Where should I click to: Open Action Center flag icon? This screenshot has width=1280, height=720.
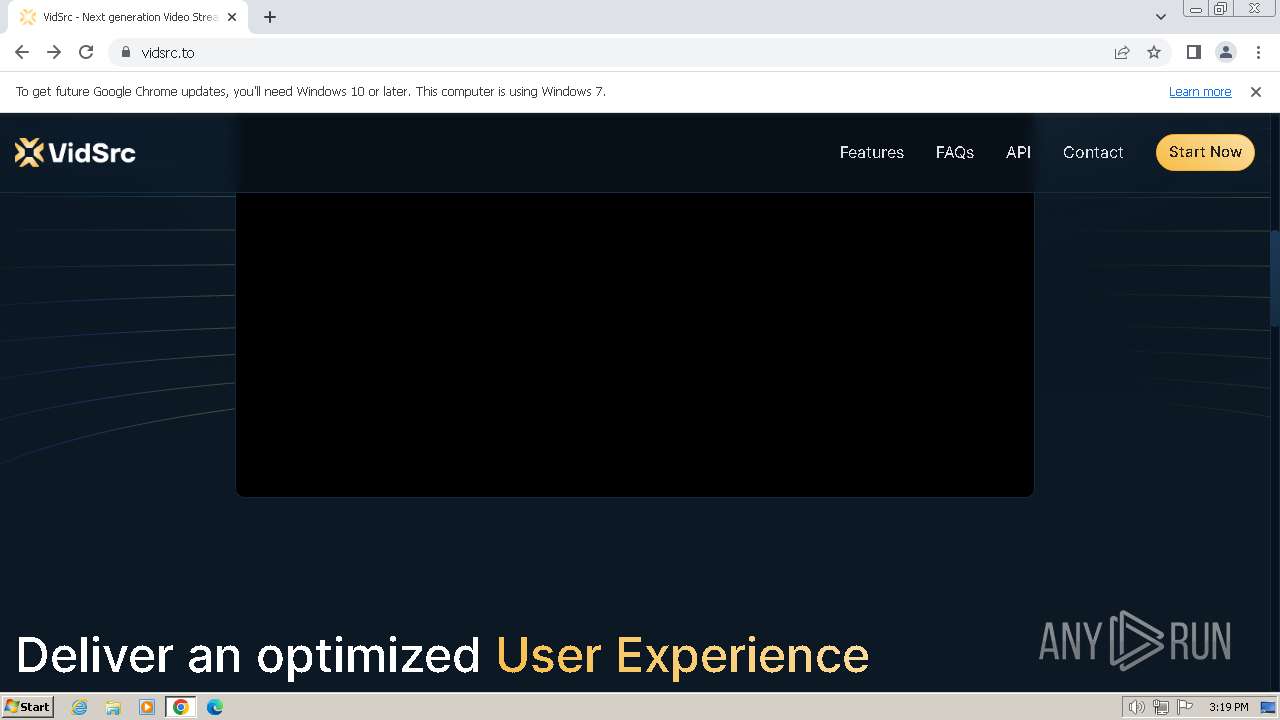tap(1185, 707)
